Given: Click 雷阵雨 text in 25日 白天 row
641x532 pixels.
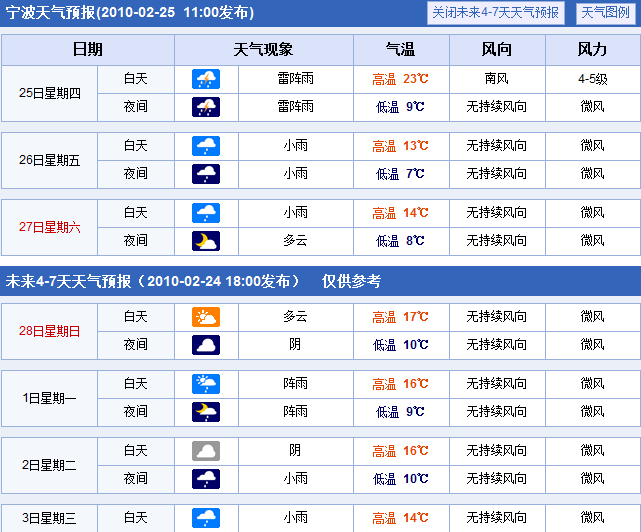Looking at the screenshot, I should coord(296,79).
